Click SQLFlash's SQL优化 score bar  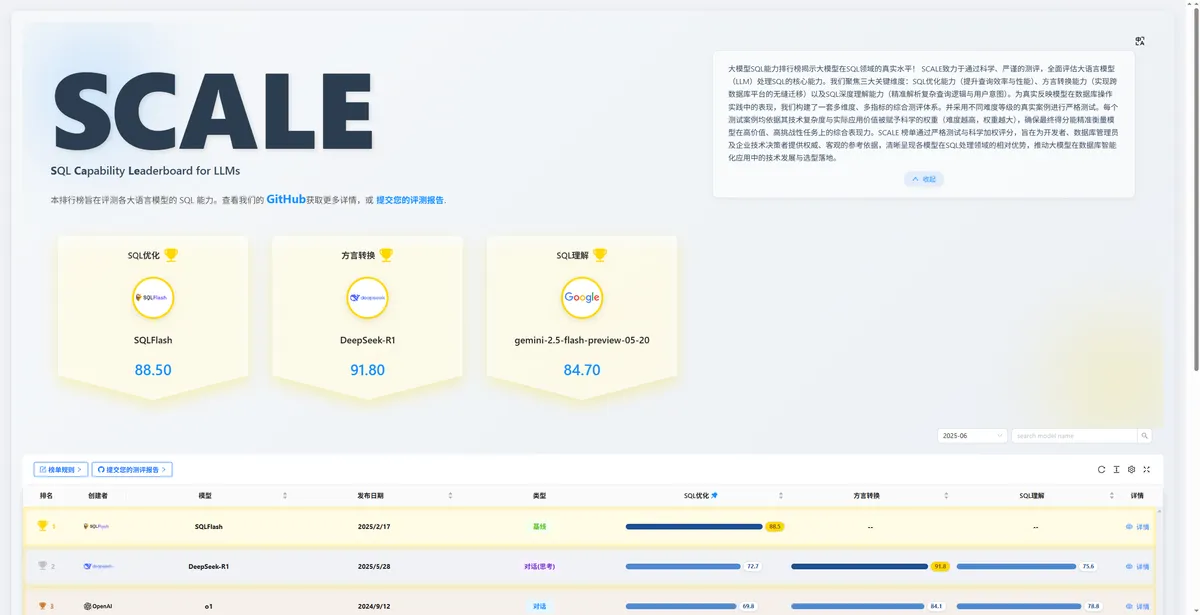pyautogui.click(x=693, y=525)
